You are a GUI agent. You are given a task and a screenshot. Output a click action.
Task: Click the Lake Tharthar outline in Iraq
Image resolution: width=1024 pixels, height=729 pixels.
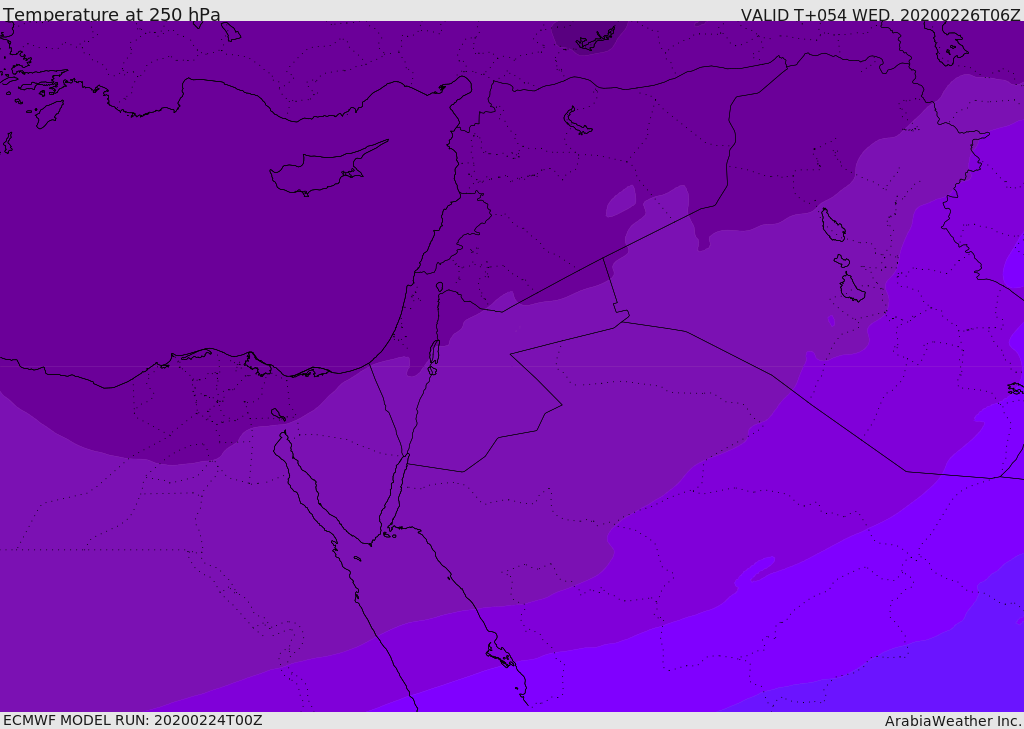833,225
